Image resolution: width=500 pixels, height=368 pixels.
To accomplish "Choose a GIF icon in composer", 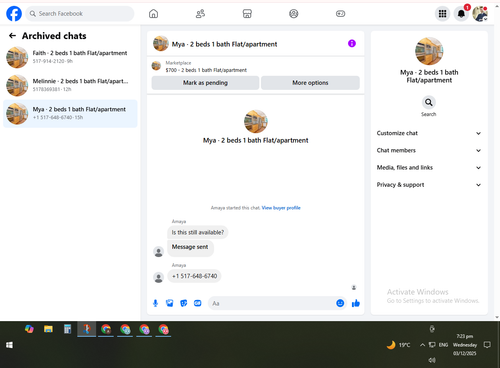I will [198, 303].
